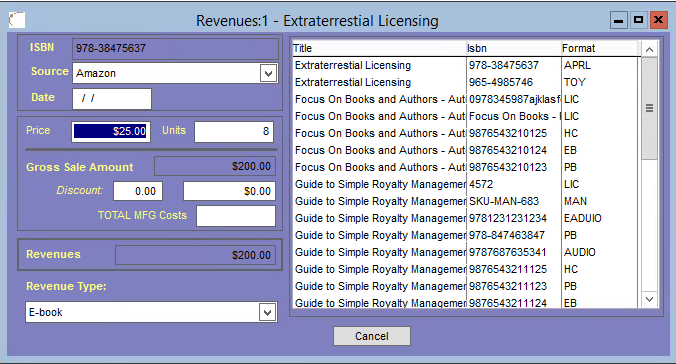This screenshot has height=364, width=676.
Task: Select the row with ISBN 9787687635341
Action: (465, 252)
